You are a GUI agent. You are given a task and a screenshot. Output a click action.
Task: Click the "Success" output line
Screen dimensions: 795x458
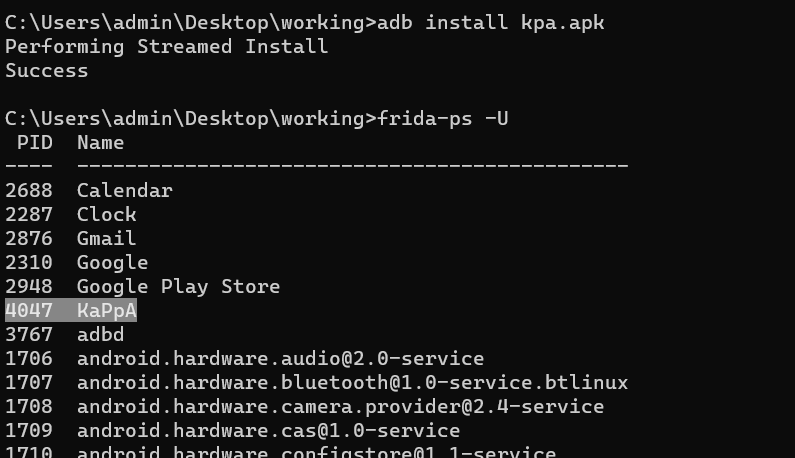click(x=46, y=70)
